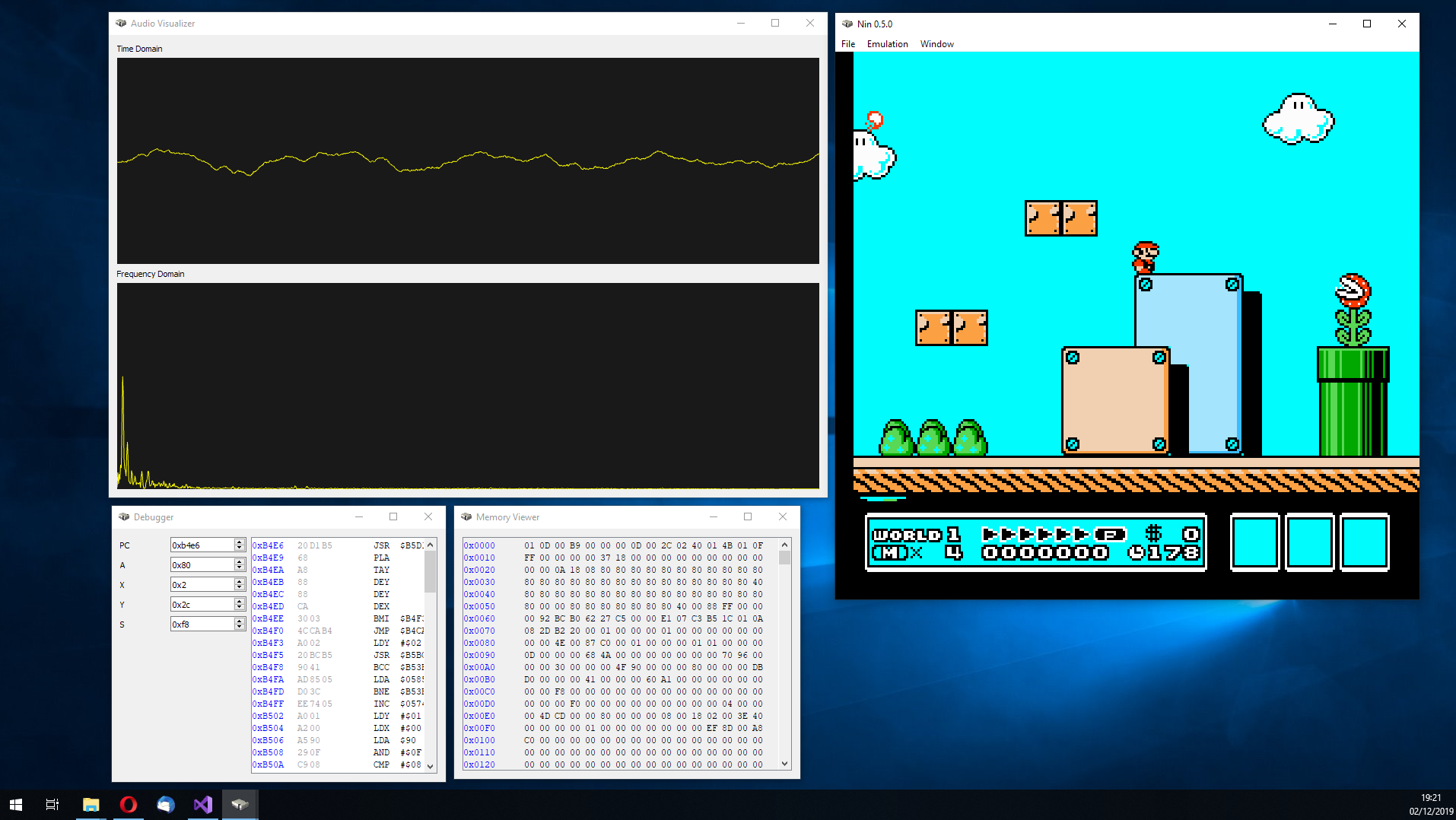
Task: Decrement the PC register with down arrow
Action: point(240,548)
